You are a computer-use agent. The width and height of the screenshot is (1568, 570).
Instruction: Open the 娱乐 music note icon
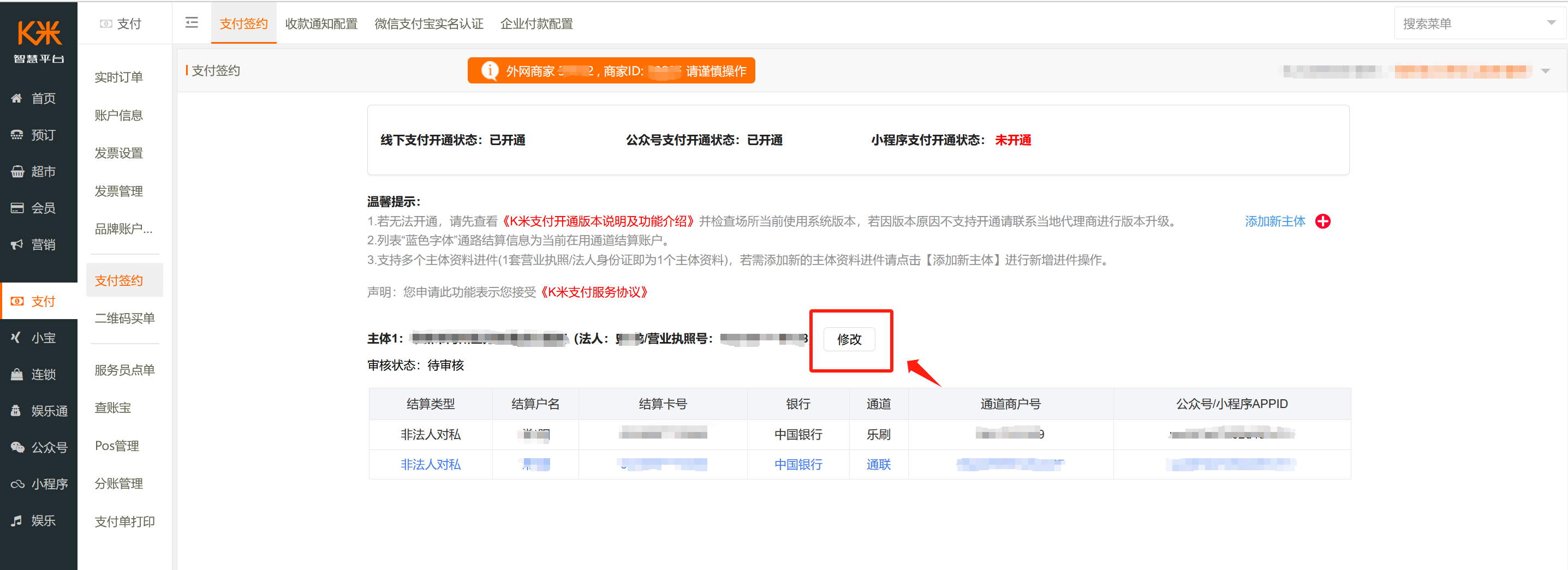(x=16, y=521)
